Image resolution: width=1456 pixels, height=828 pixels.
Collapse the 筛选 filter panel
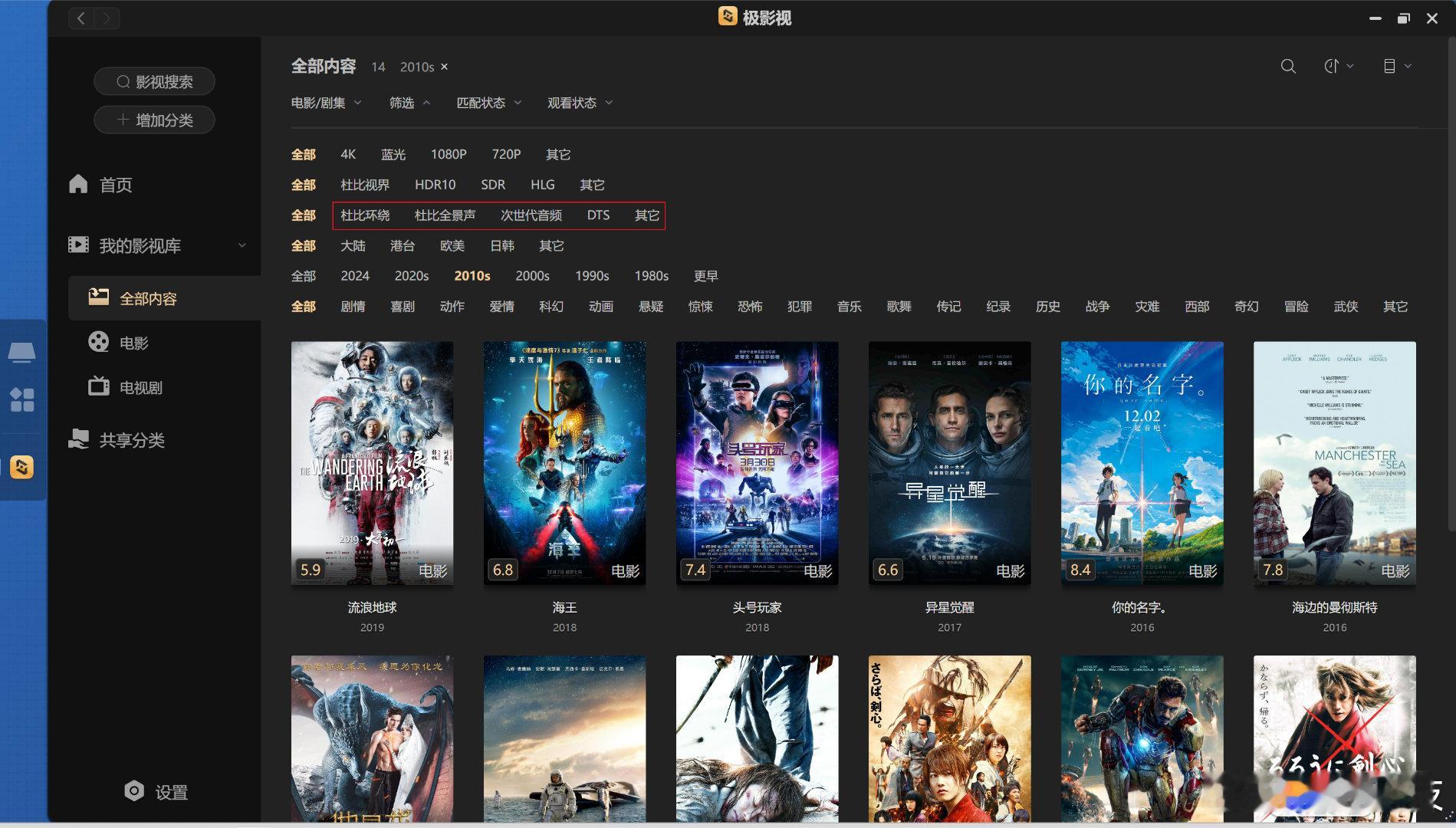(x=410, y=103)
